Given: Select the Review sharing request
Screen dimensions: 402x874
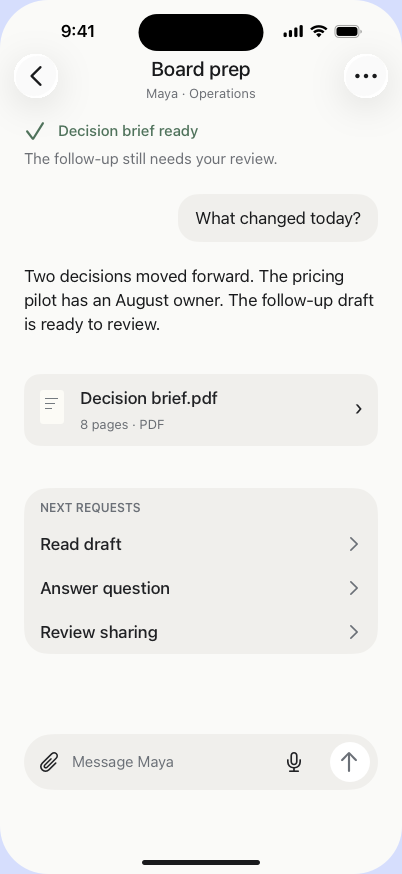Looking at the screenshot, I should click(201, 632).
